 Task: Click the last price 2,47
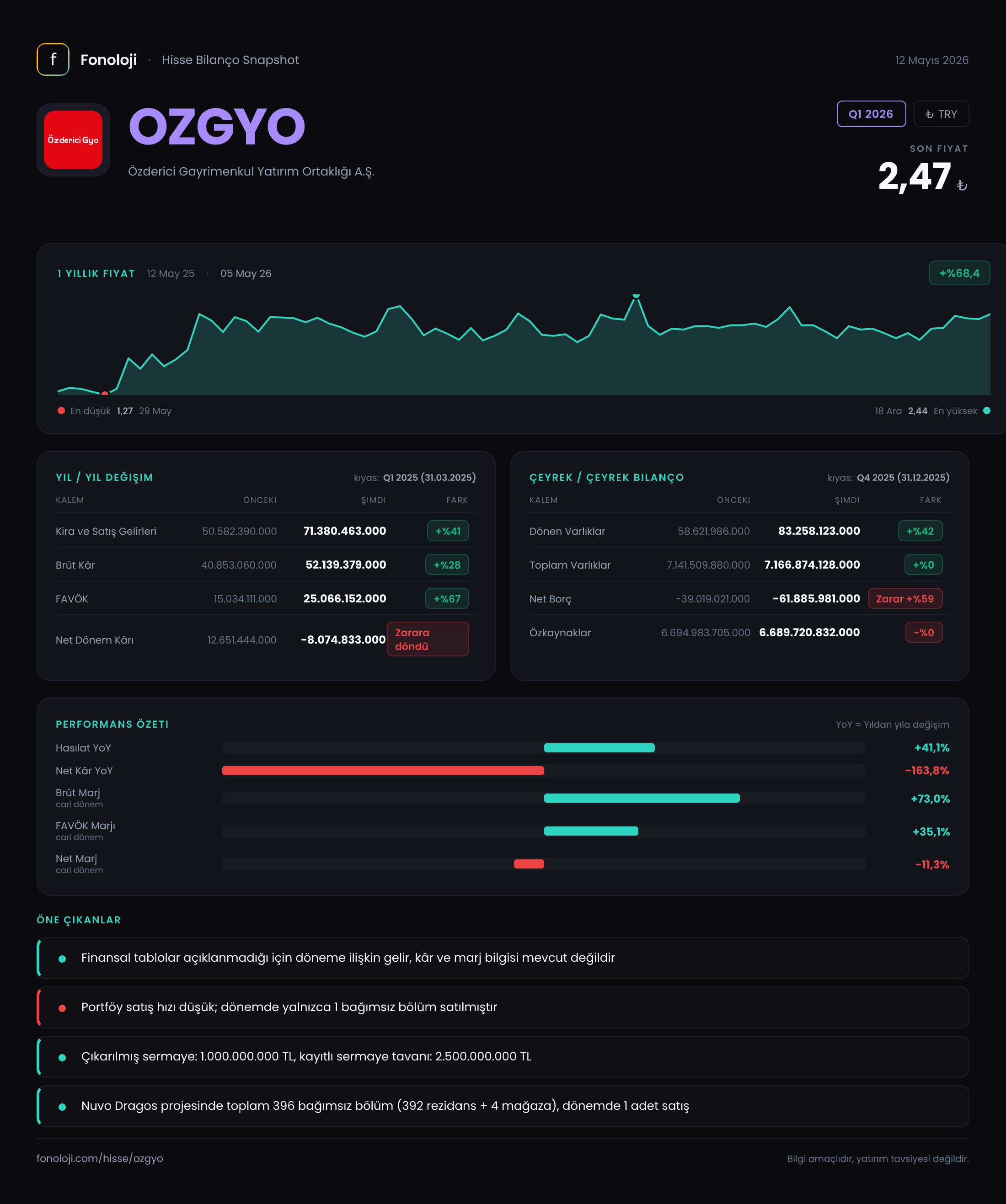pyautogui.click(x=914, y=176)
